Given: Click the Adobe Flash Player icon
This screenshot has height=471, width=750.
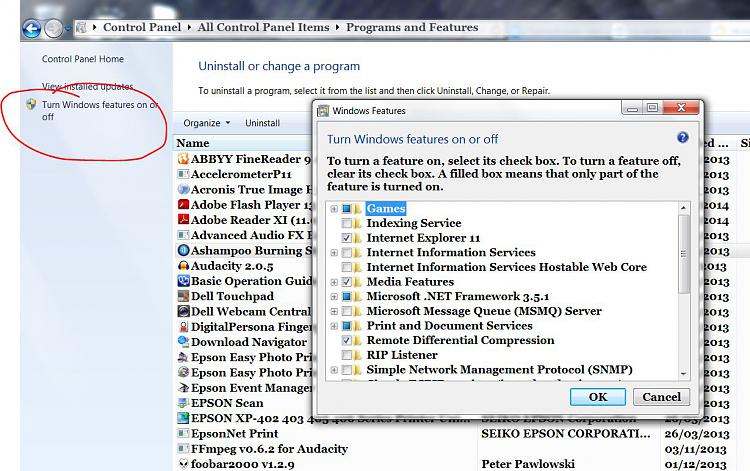Looking at the screenshot, I should [183, 205].
